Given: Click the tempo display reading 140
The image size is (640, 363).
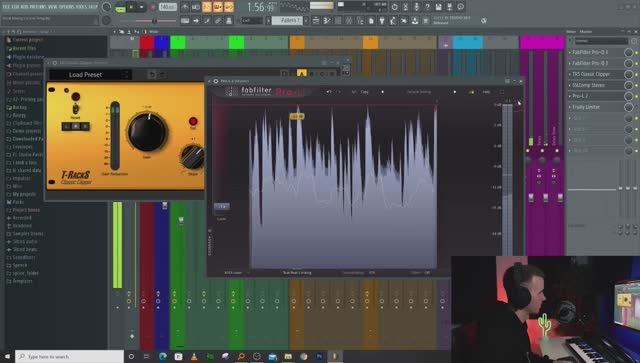Looking at the screenshot, I should tap(168, 7).
